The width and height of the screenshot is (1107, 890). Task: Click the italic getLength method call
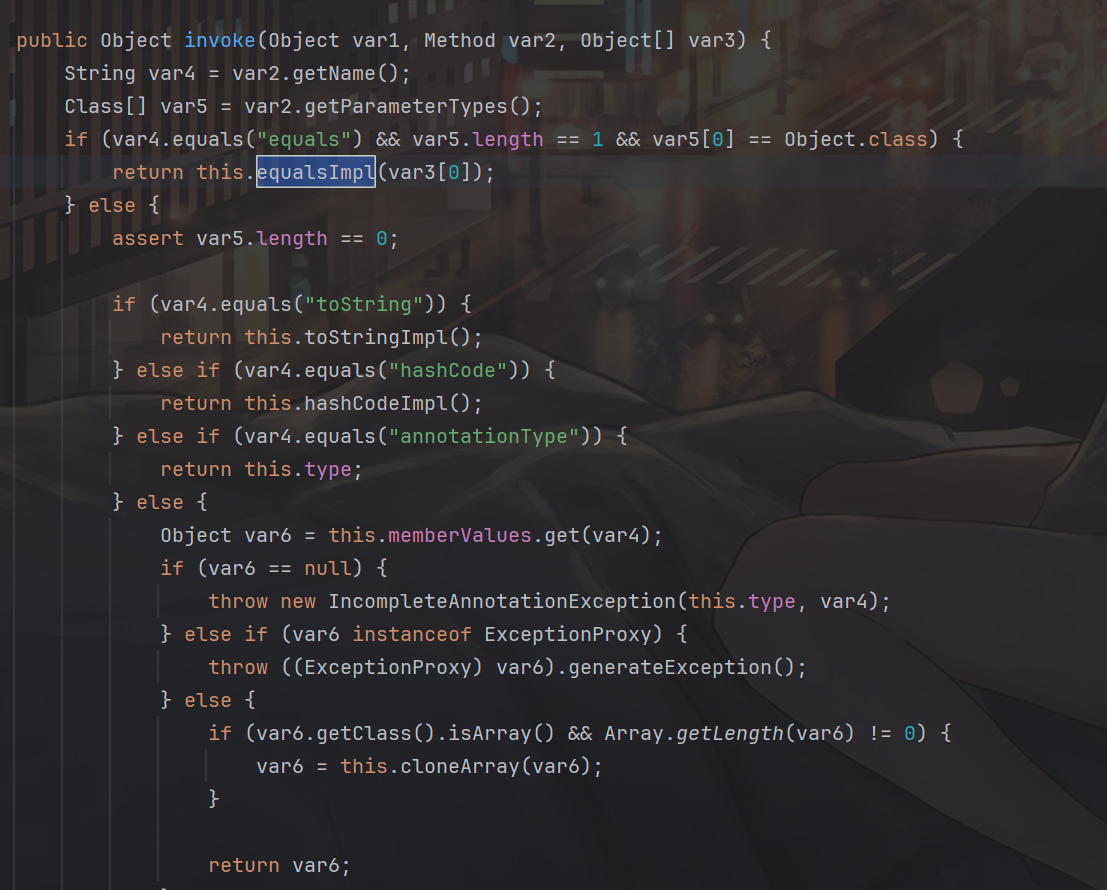point(730,733)
